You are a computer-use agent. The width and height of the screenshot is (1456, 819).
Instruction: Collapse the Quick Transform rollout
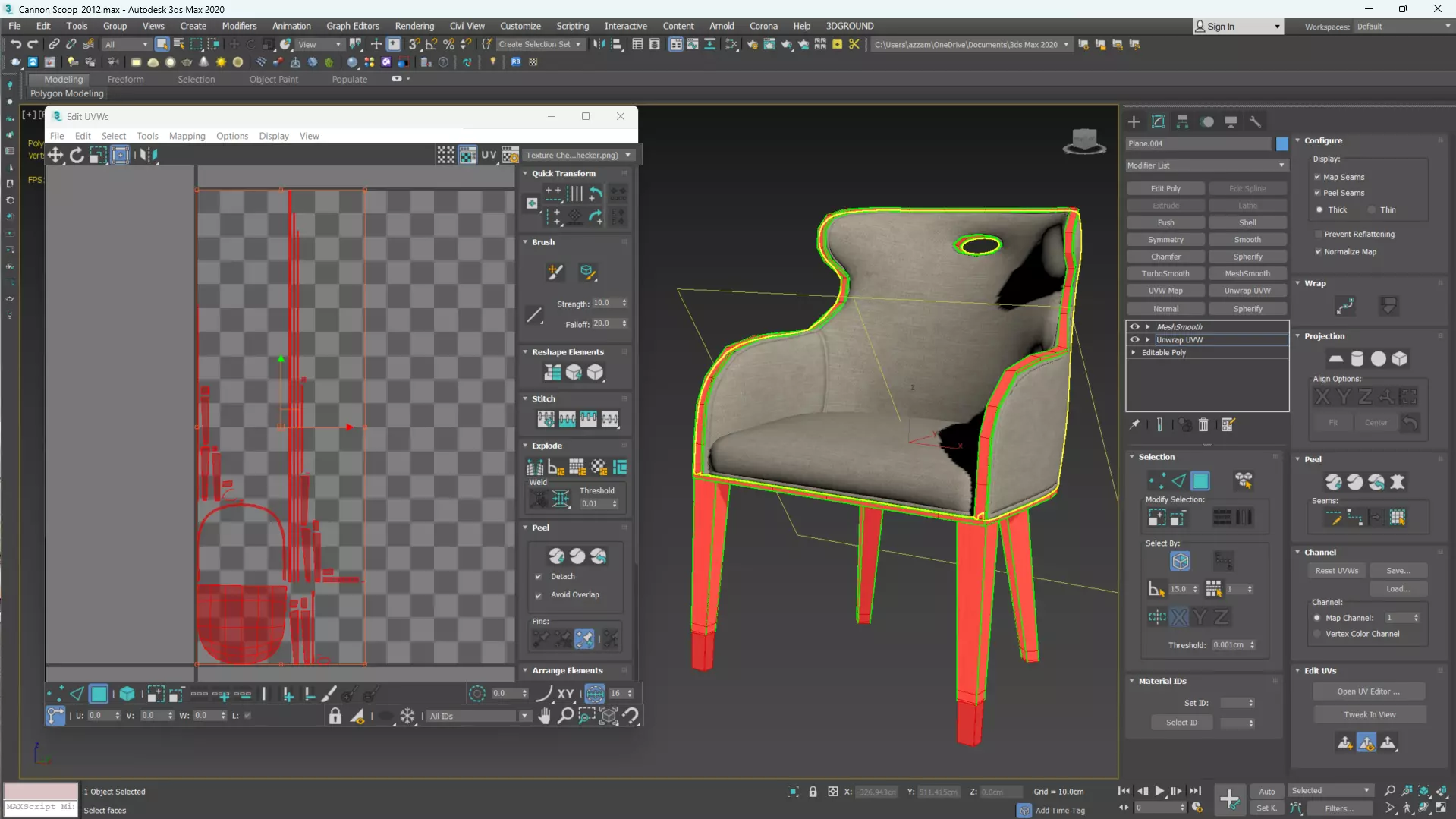point(525,174)
